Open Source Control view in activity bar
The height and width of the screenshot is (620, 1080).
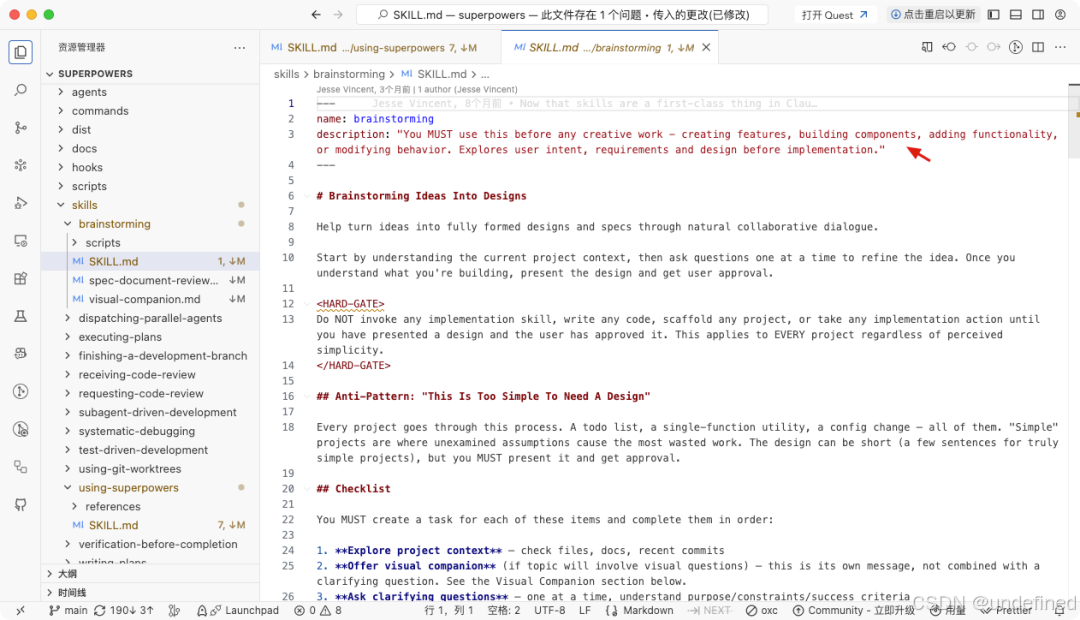[x=21, y=127]
